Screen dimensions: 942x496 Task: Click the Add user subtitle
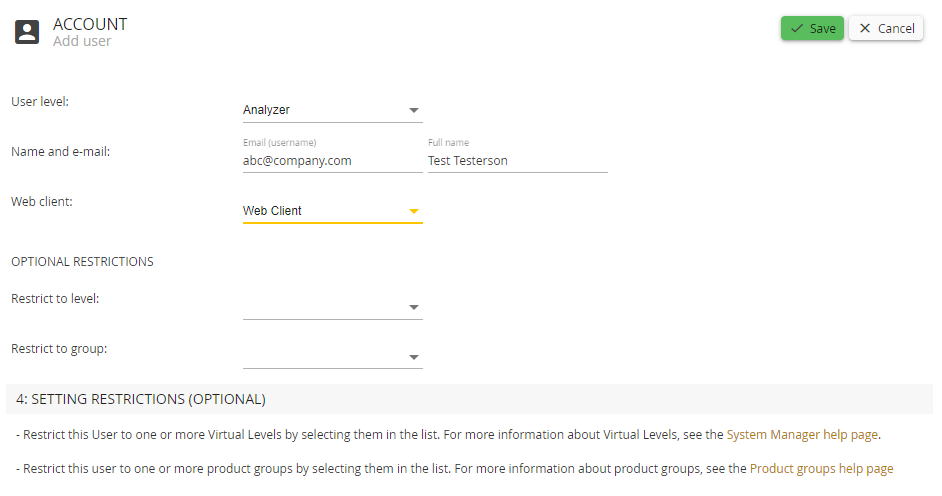[82, 41]
